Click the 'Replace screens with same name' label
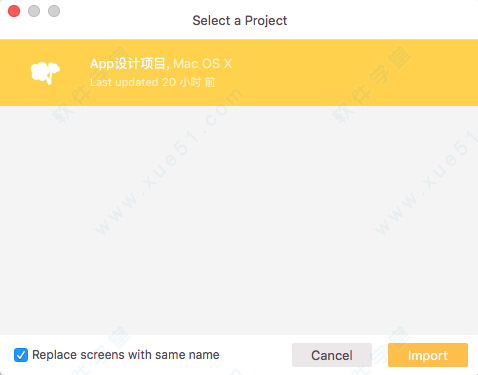This screenshot has width=478, height=375. point(126,355)
